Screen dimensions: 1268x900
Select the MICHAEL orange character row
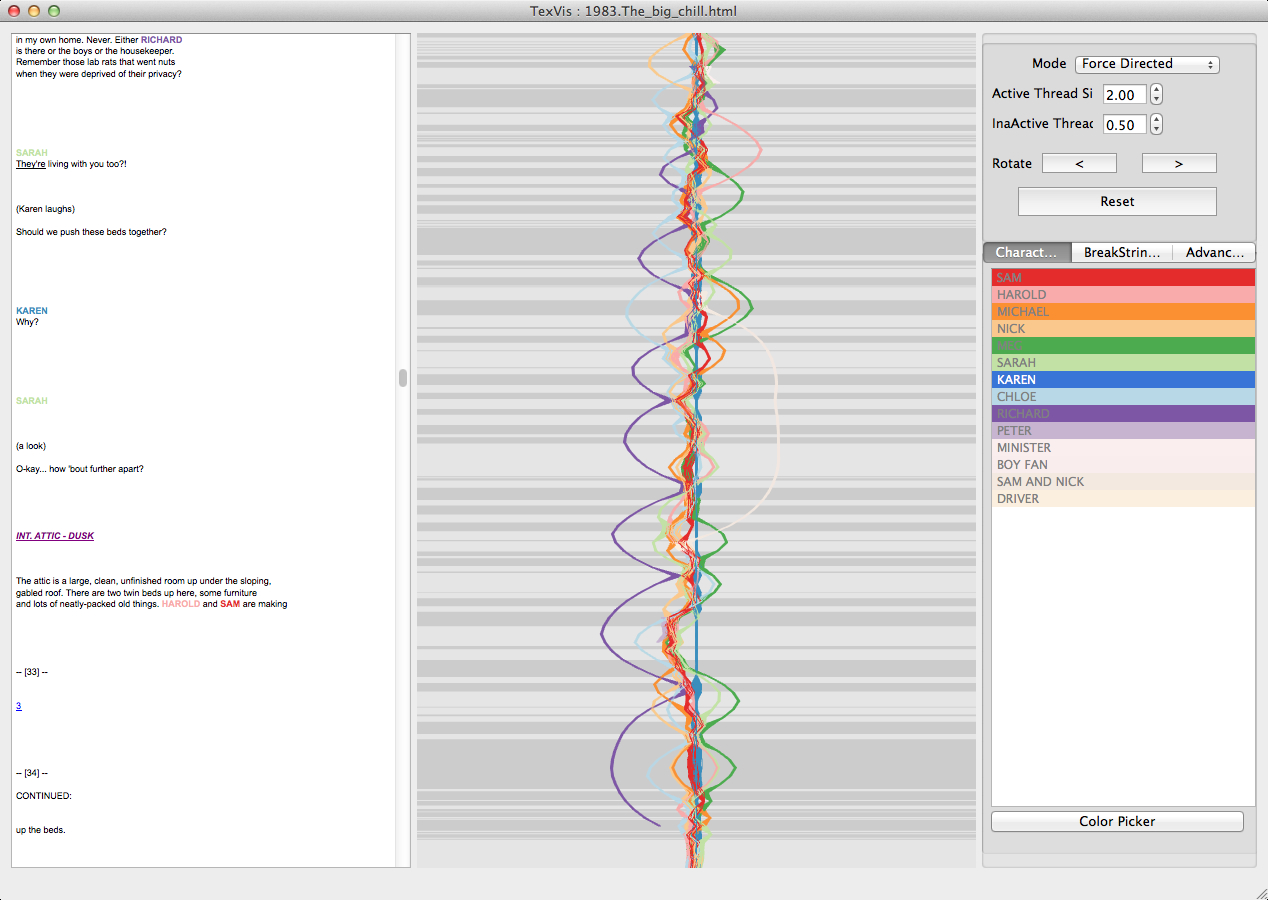[1123, 312]
